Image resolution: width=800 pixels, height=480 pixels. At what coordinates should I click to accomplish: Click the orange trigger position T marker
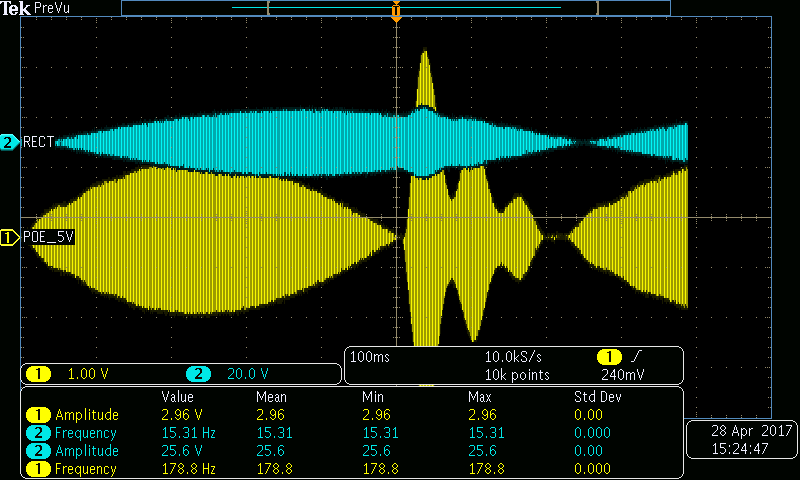pos(396,11)
